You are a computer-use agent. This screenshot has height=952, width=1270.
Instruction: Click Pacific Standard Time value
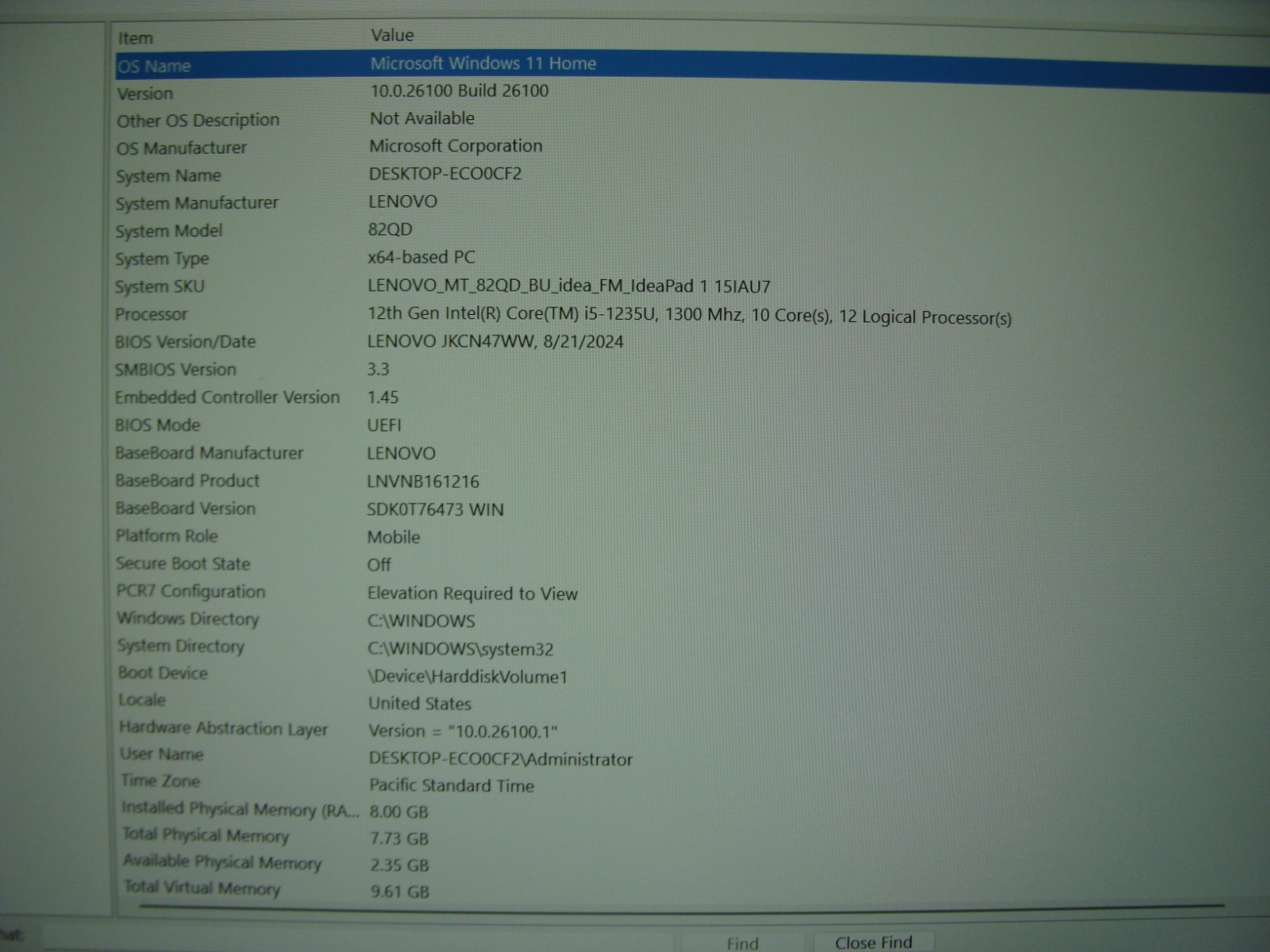[x=452, y=785]
